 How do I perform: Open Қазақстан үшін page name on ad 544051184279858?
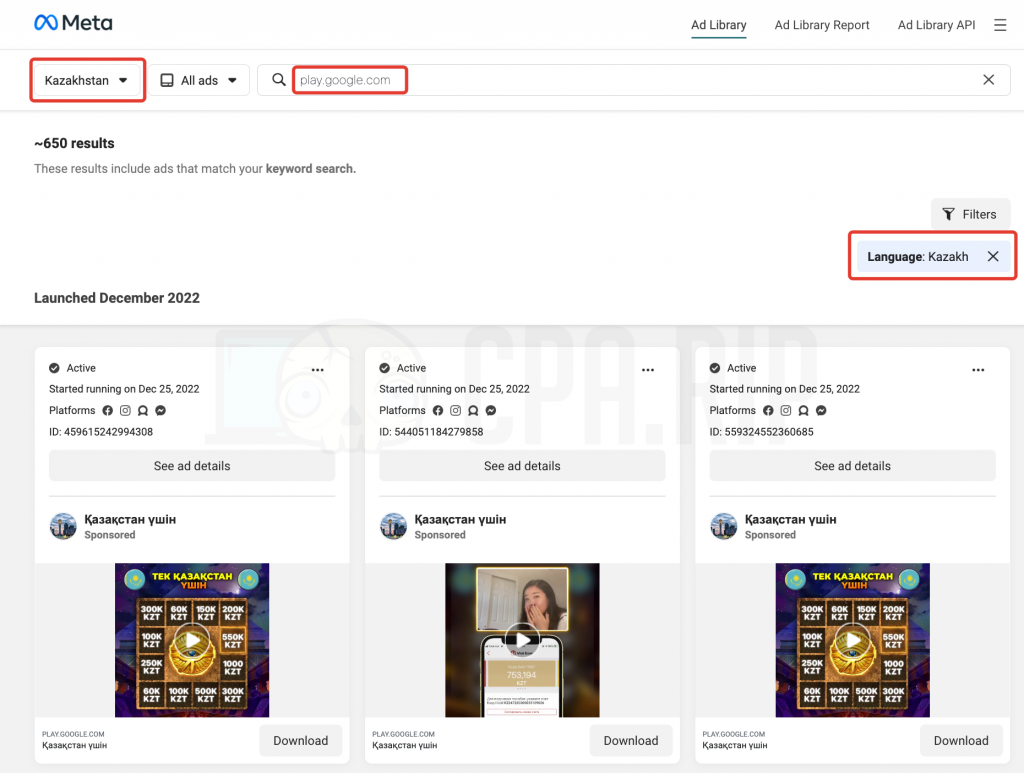pyautogui.click(x=460, y=520)
